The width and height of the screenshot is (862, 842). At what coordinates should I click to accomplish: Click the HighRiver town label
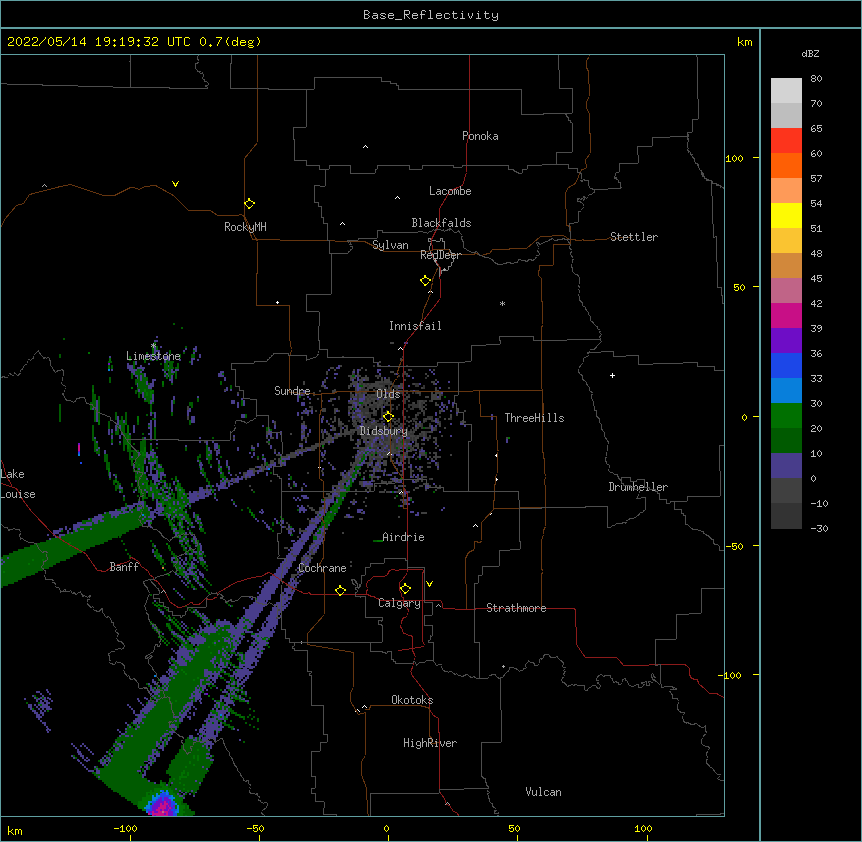tap(430, 743)
